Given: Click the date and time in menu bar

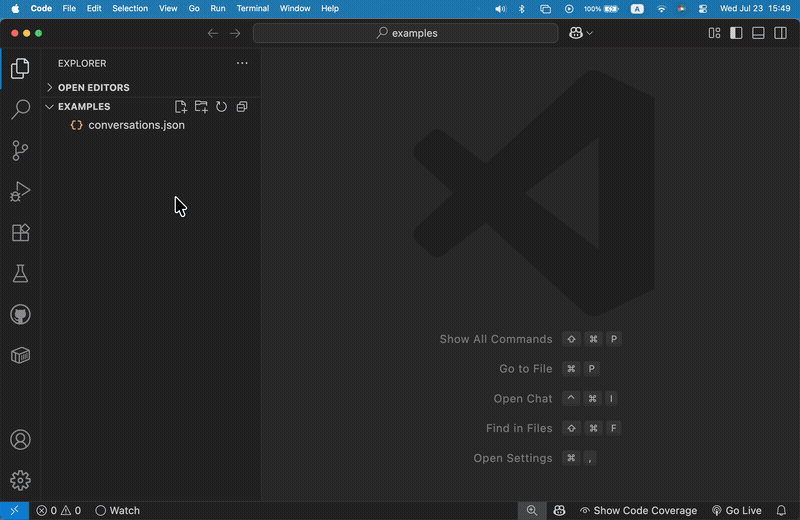Looking at the screenshot, I should (x=755, y=9).
